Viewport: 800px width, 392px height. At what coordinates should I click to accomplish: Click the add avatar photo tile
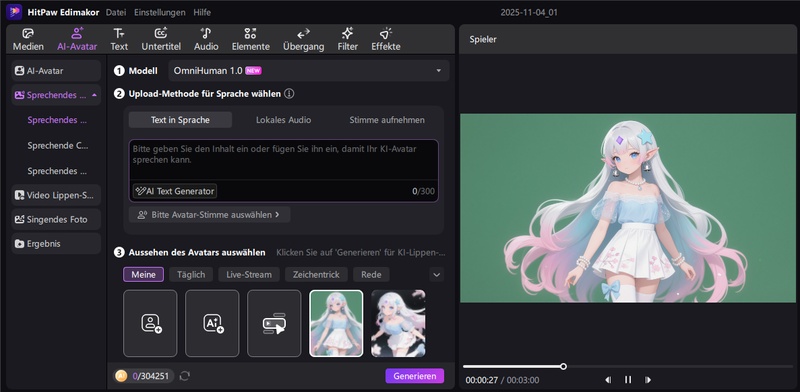tap(150, 324)
